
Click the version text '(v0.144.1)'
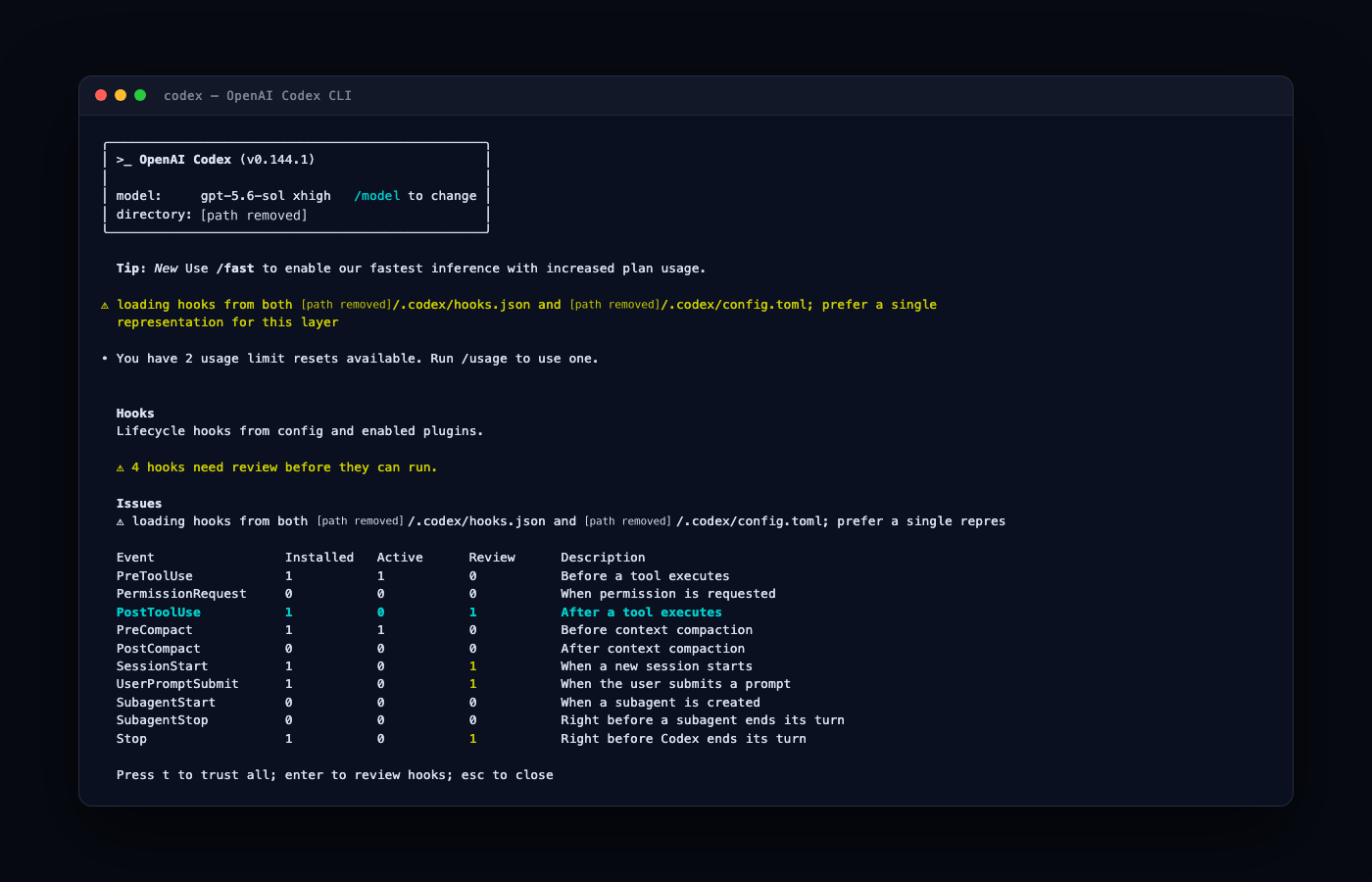click(x=277, y=160)
